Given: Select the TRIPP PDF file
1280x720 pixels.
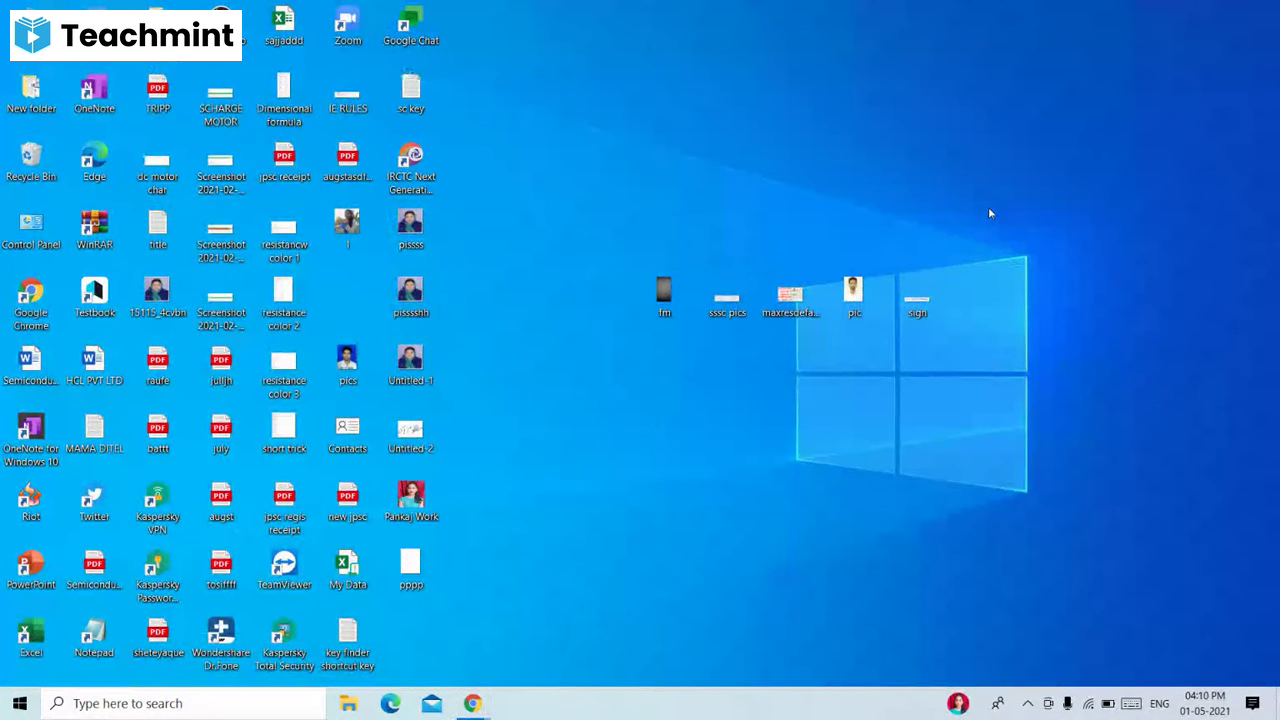Looking at the screenshot, I should tap(158, 94).
